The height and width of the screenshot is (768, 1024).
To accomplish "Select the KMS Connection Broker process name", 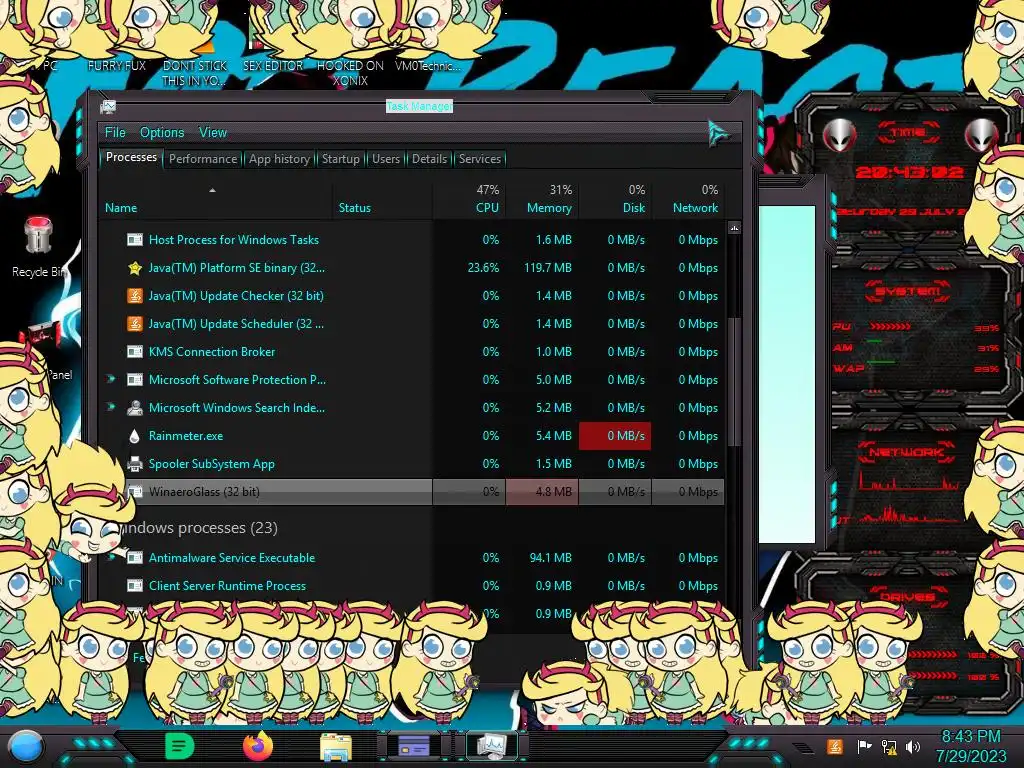I will coord(212,352).
